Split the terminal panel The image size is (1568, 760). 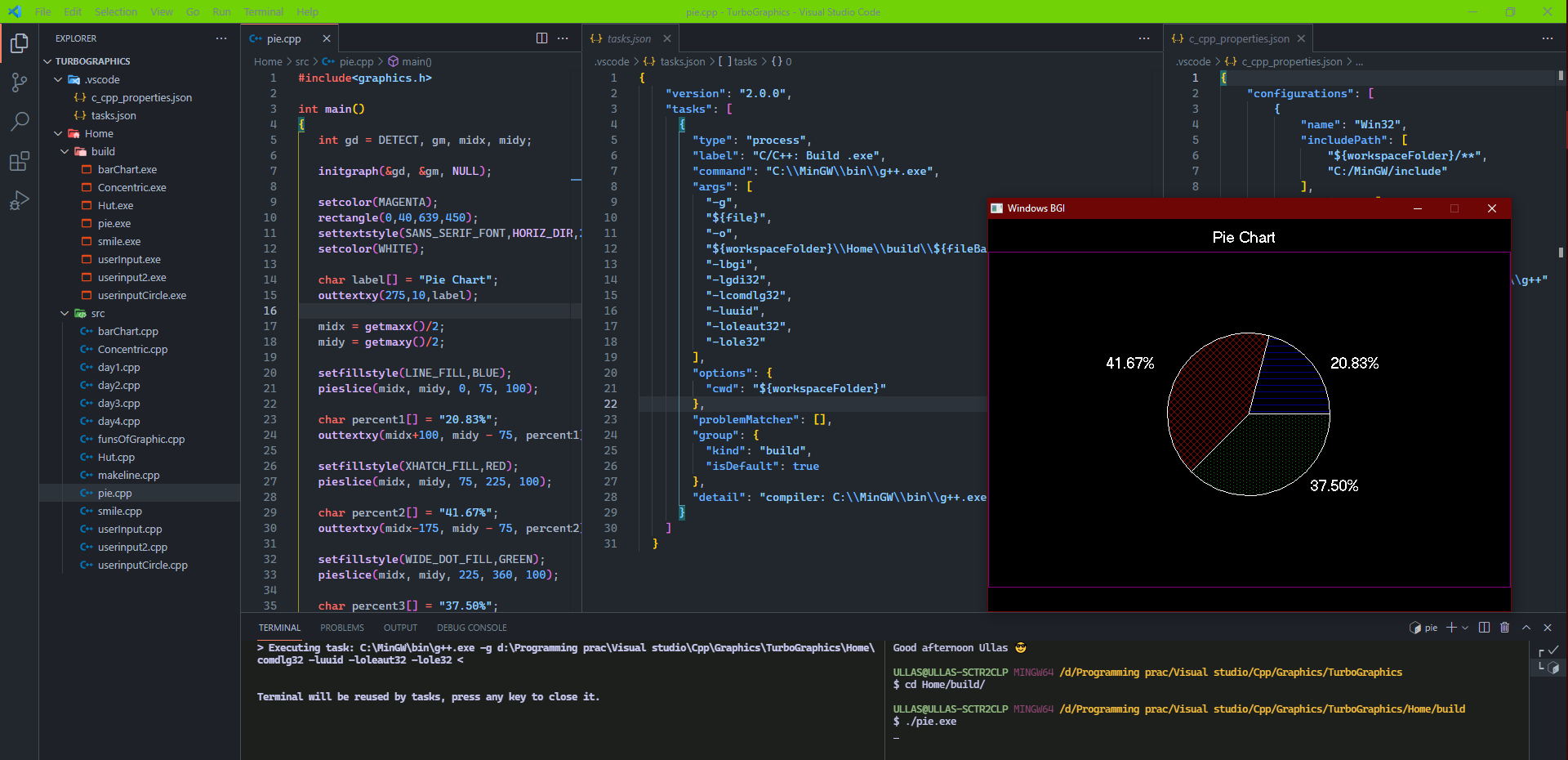point(1484,628)
